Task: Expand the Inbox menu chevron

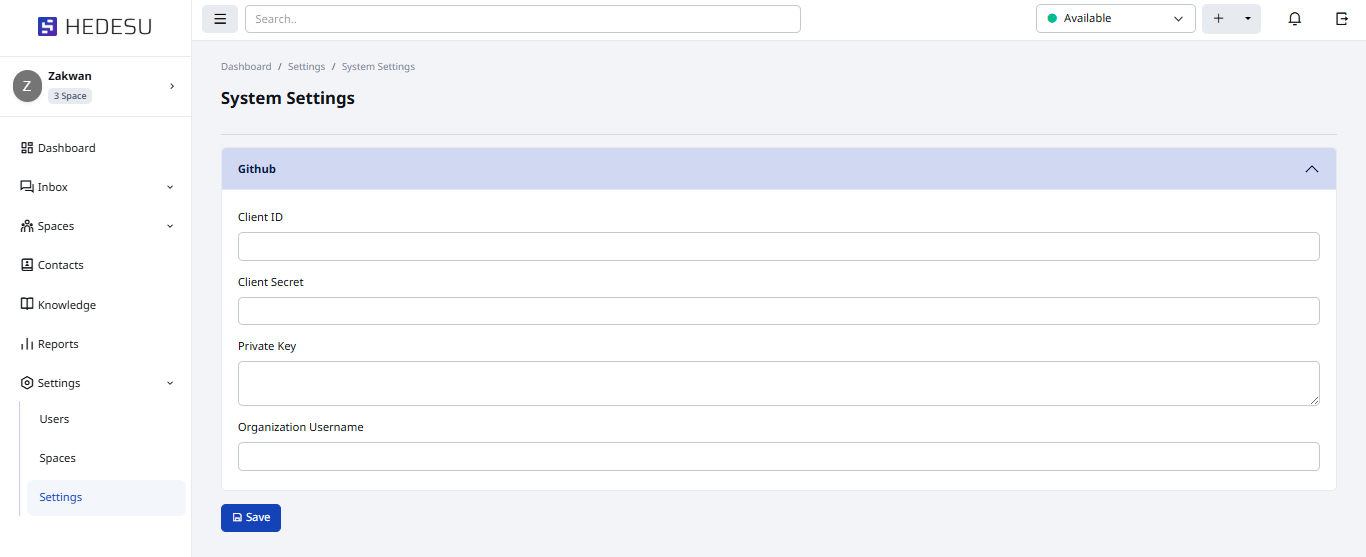Action: pyautogui.click(x=170, y=187)
